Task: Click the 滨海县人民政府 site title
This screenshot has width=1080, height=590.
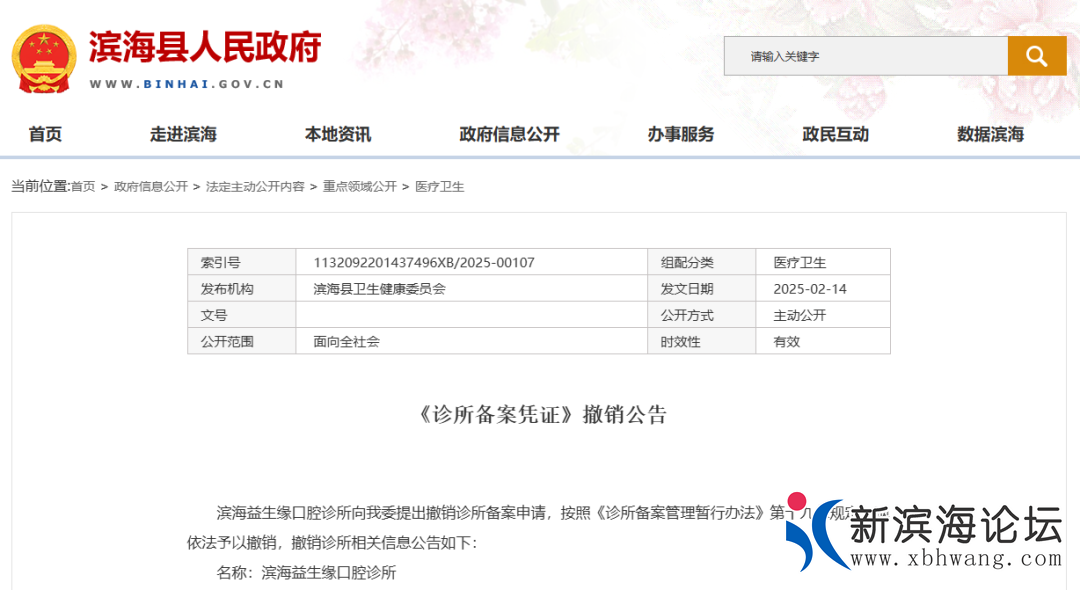Action: (205, 47)
